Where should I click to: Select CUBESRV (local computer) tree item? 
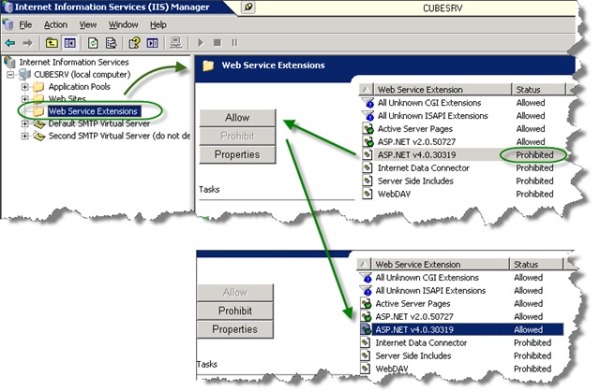tap(82, 74)
